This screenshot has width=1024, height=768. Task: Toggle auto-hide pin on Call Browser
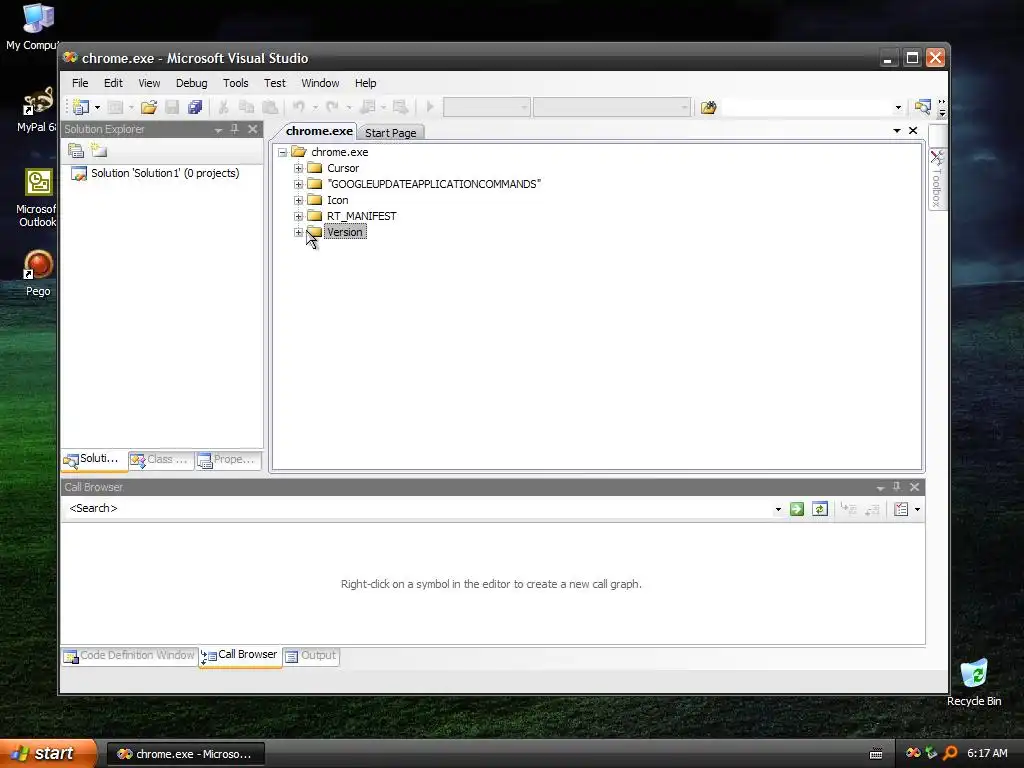tap(897, 487)
